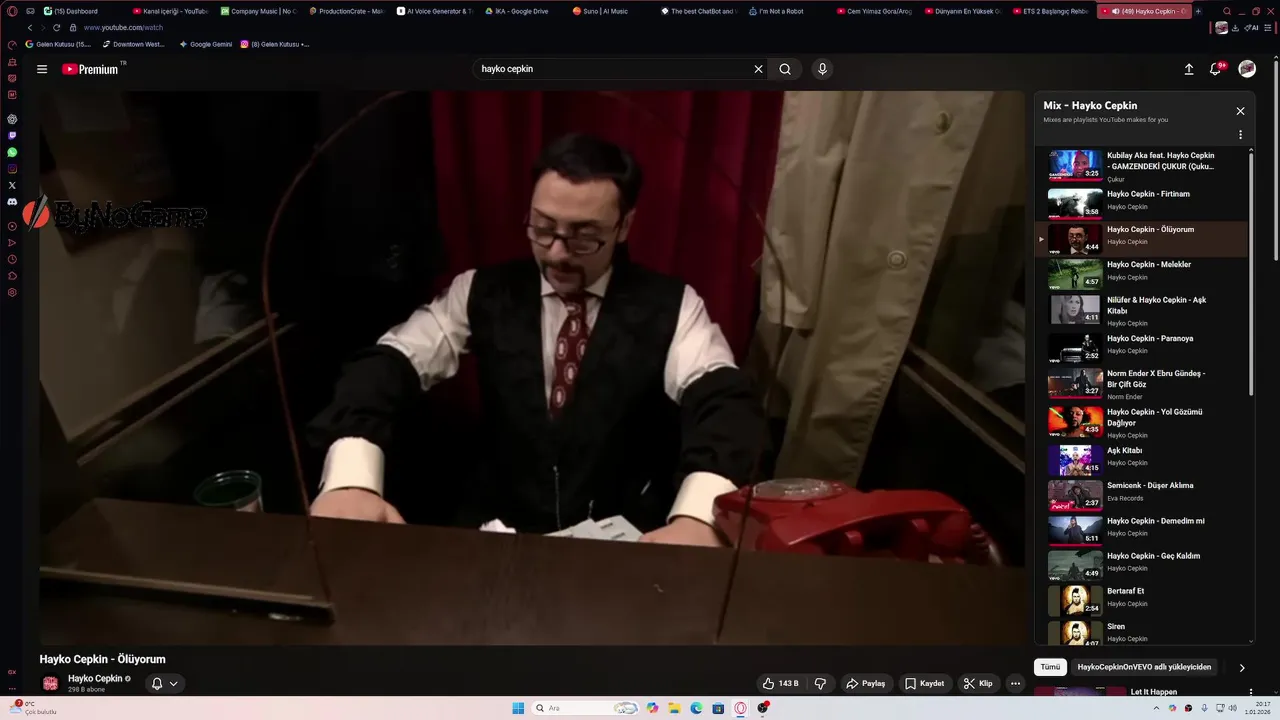Select Hayko Cepkin - Geç Kaldım
The height and width of the screenshot is (720, 1280).
[1140, 565]
